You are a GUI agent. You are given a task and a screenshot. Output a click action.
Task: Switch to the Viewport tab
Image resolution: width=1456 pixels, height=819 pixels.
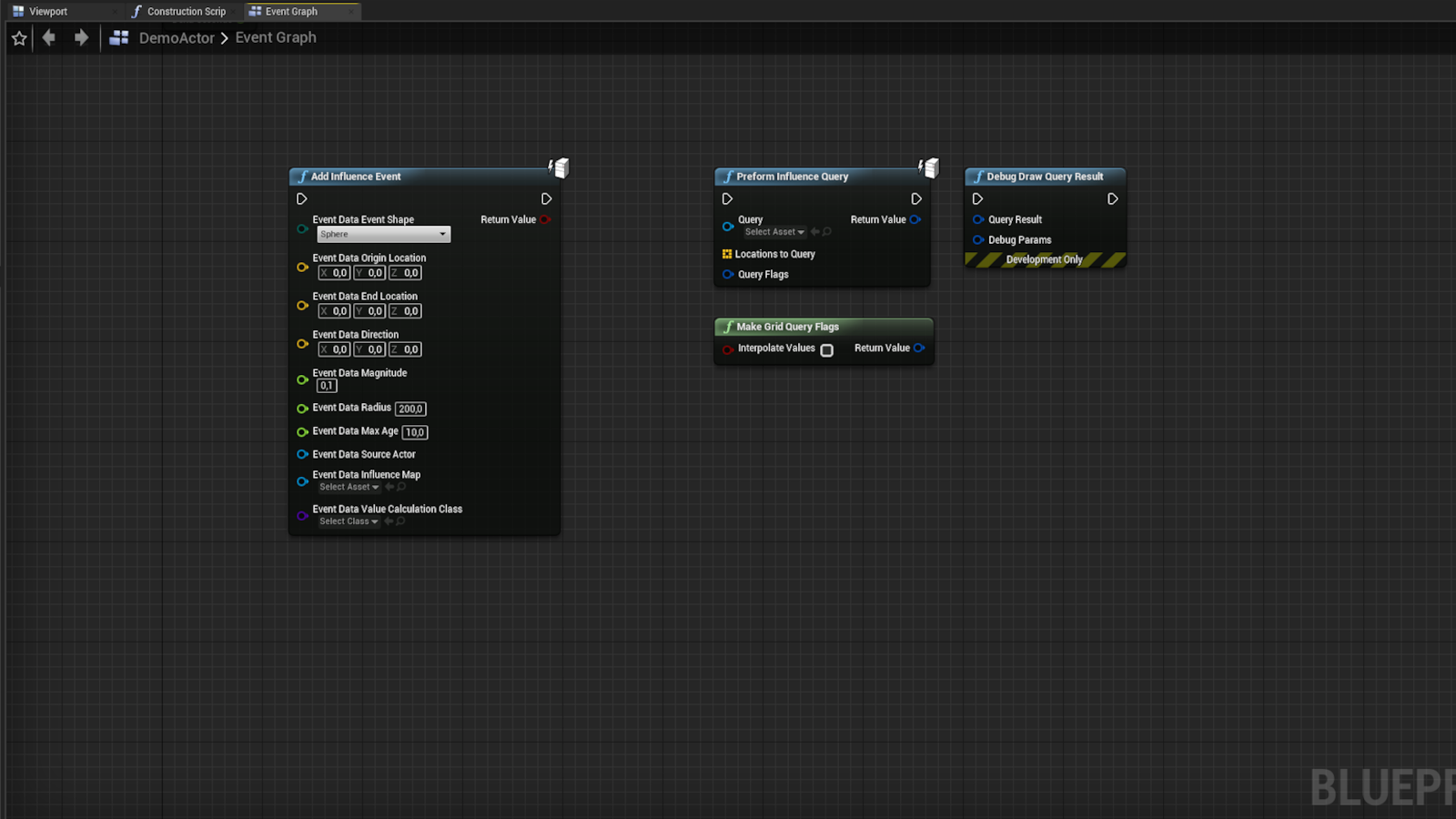tap(49, 11)
